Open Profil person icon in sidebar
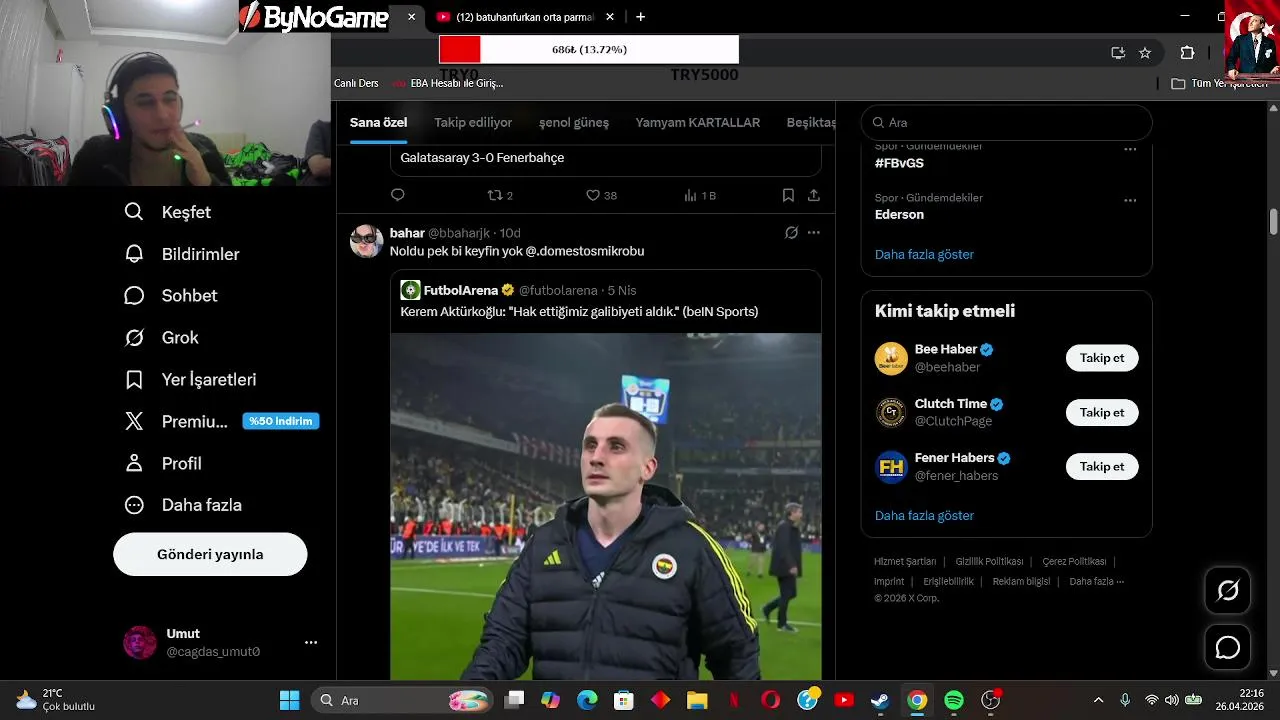Screen dimensions: 1280x720 (134, 464)
